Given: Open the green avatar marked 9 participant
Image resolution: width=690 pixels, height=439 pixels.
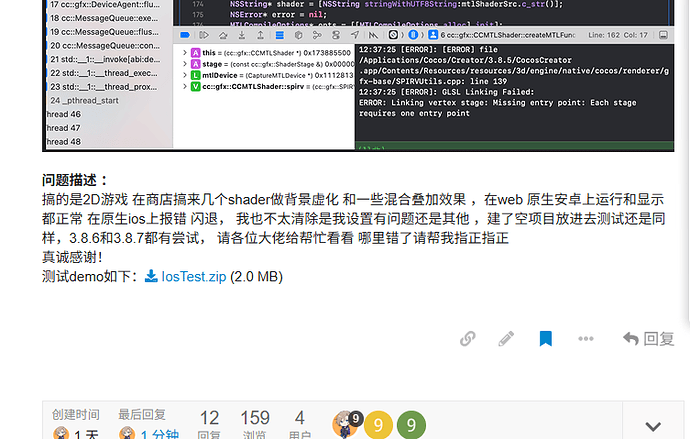Looking at the screenshot, I should point(411,425).
